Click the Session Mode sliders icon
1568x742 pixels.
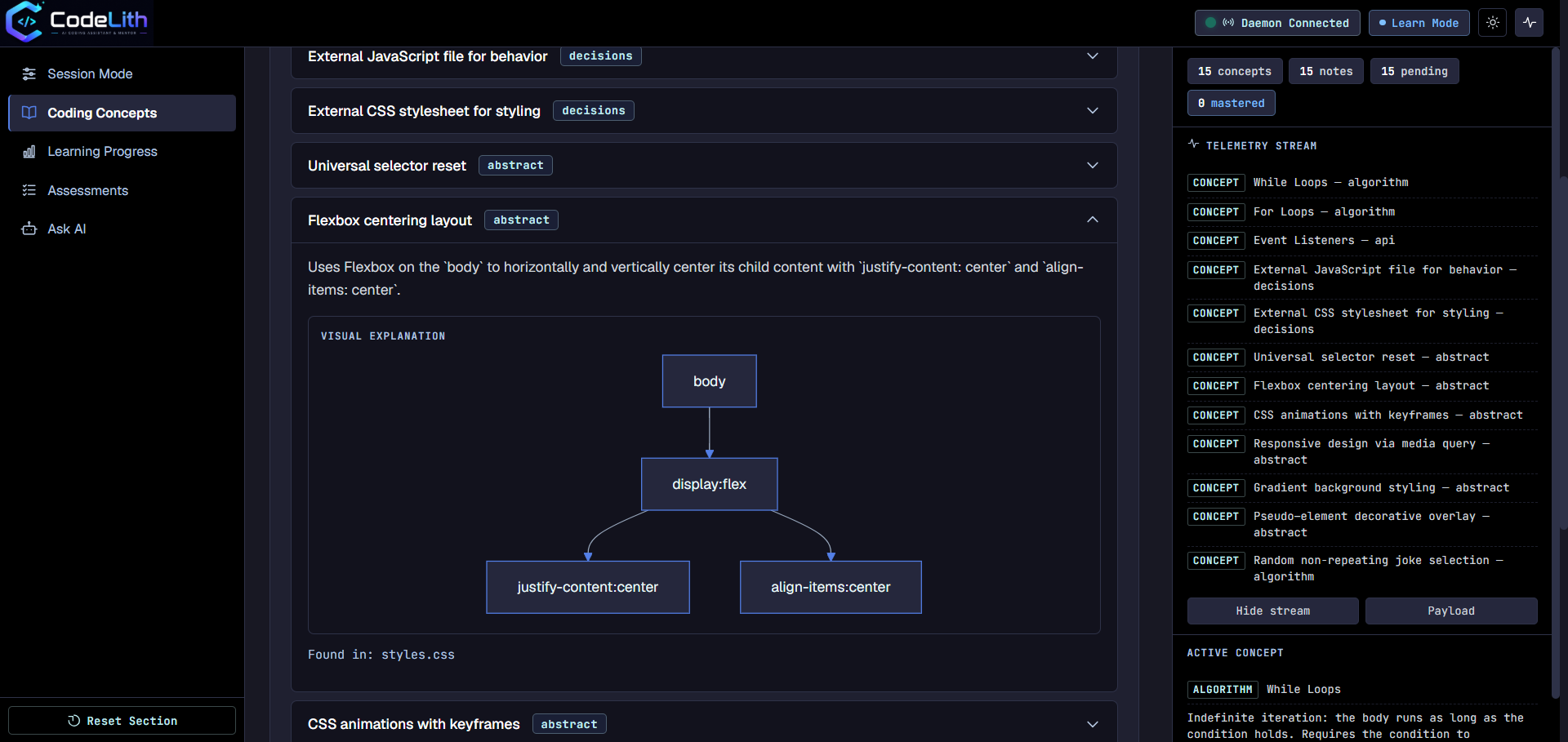[29, 74]
